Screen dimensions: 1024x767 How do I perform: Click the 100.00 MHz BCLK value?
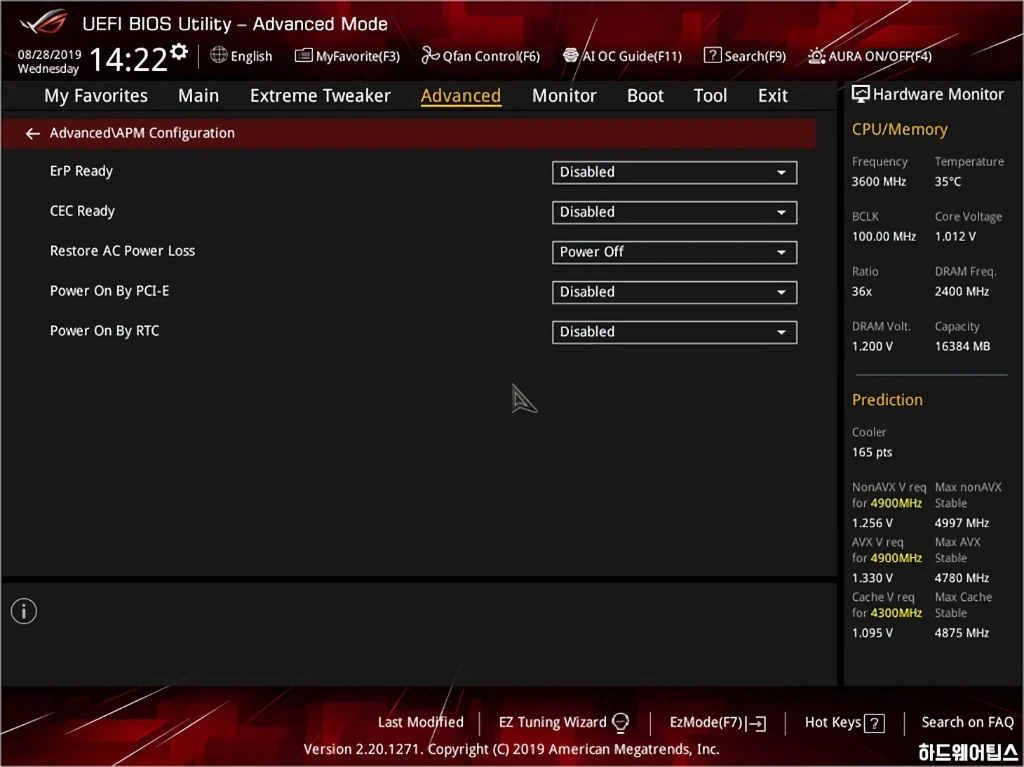(884, 237)
